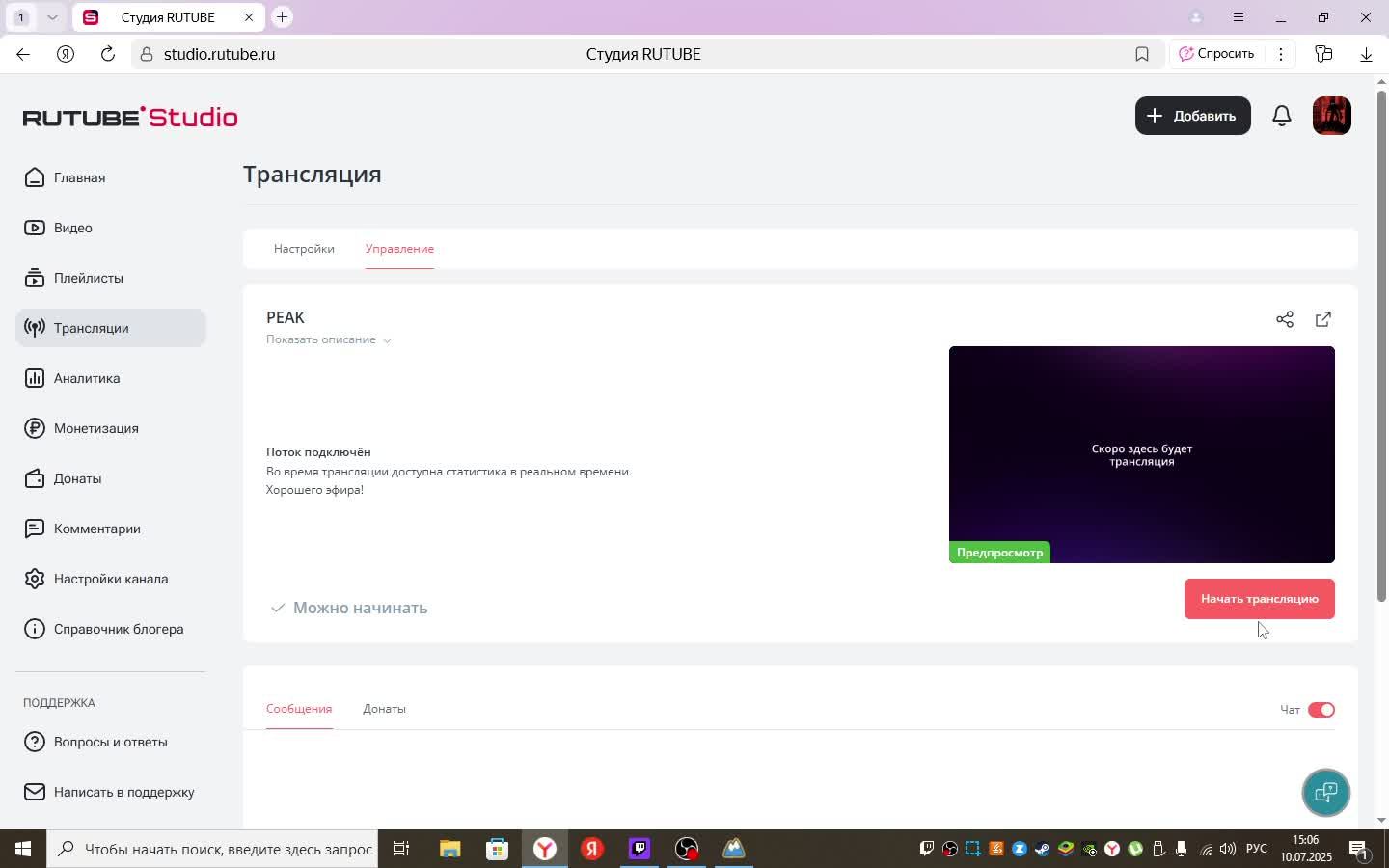Open the support chat widget button
The height and width of the screenshot is (868, 1389).
pos(1326,793)
